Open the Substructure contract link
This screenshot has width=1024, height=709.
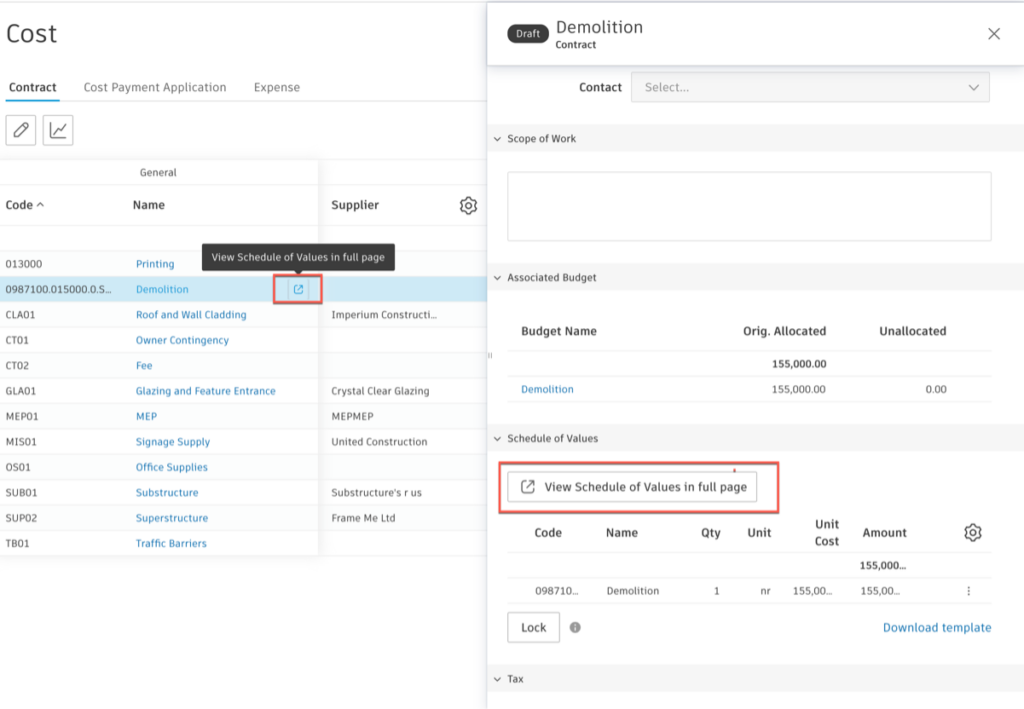click(x=167, y=493)
